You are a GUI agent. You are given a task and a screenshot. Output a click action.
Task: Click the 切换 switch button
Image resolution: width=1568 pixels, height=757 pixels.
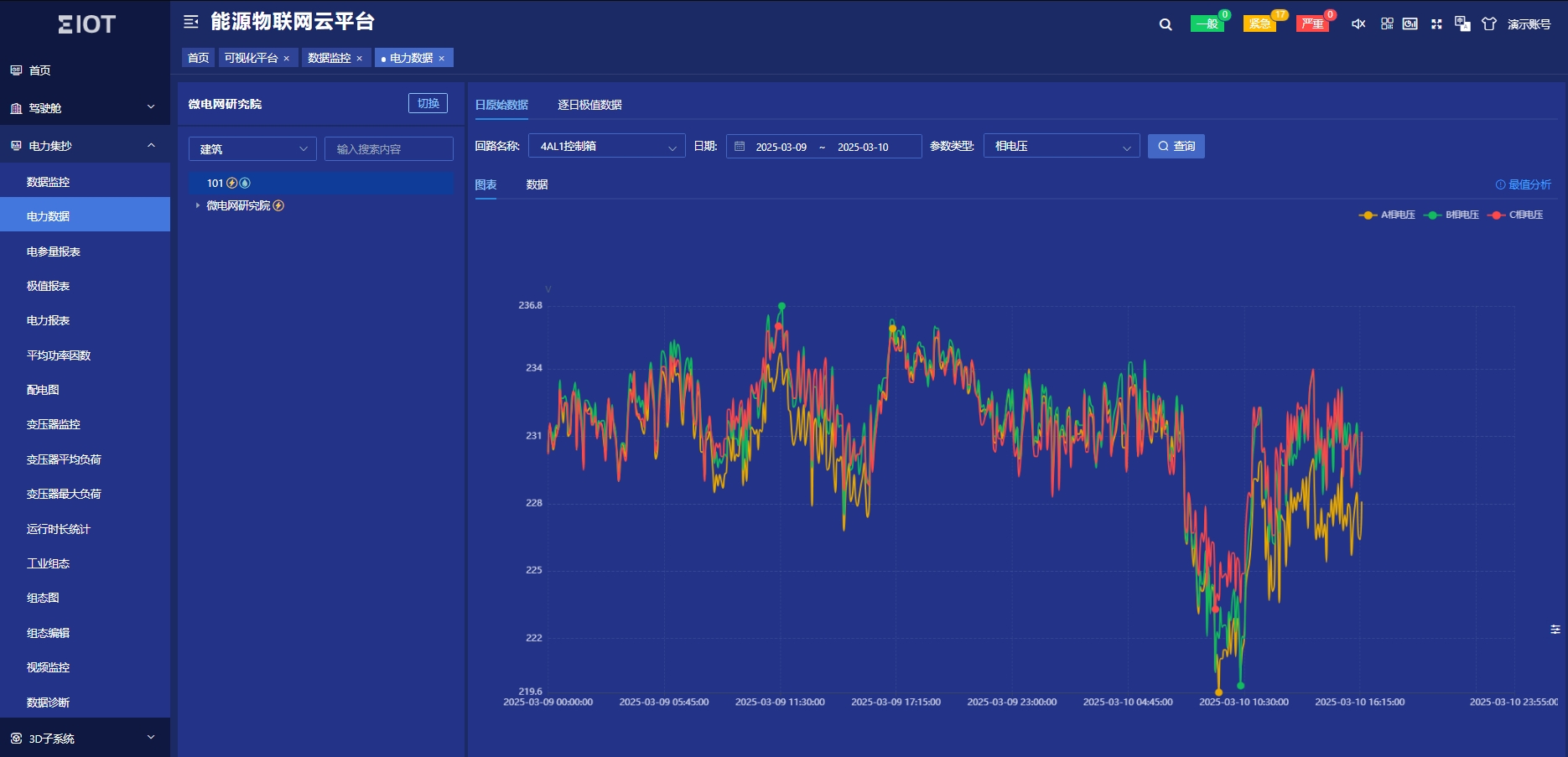428,103
